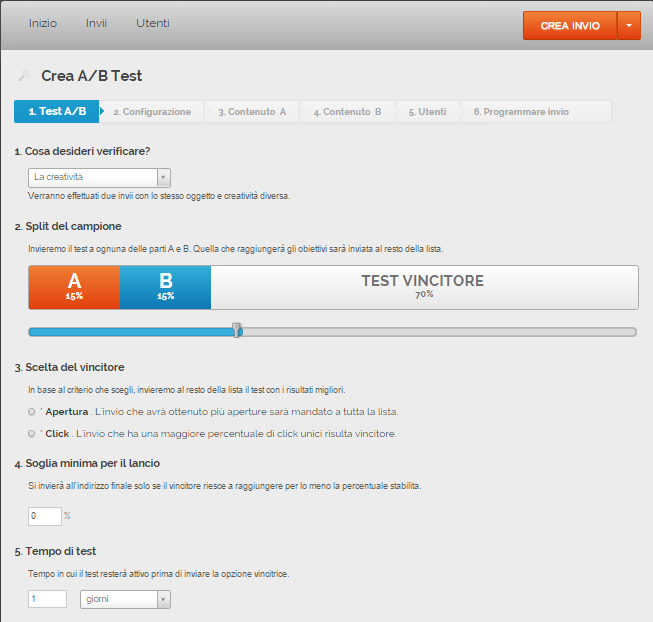Click the 'Crea A/B Test' page title
Viewport: 653px width, 622px height.
92,76
